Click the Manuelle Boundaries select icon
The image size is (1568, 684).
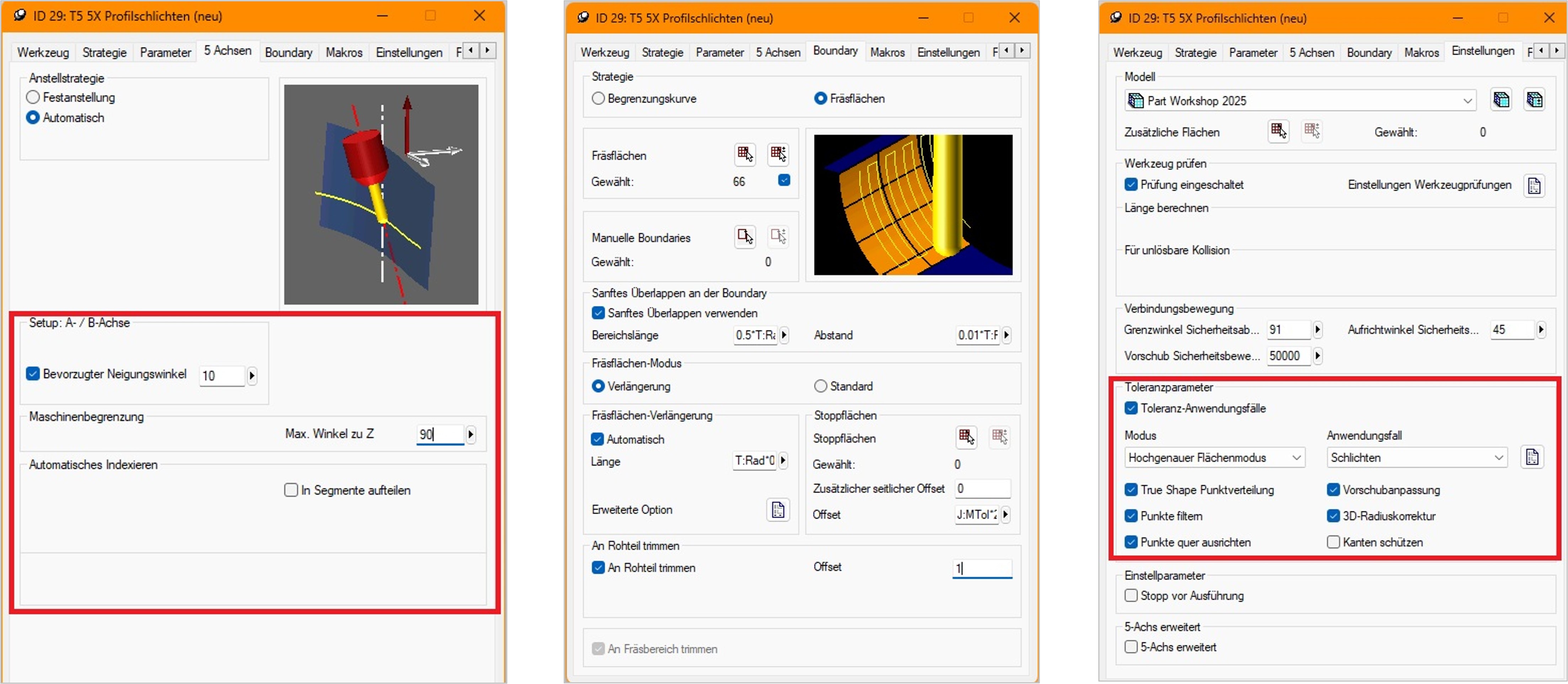[745, 236]
